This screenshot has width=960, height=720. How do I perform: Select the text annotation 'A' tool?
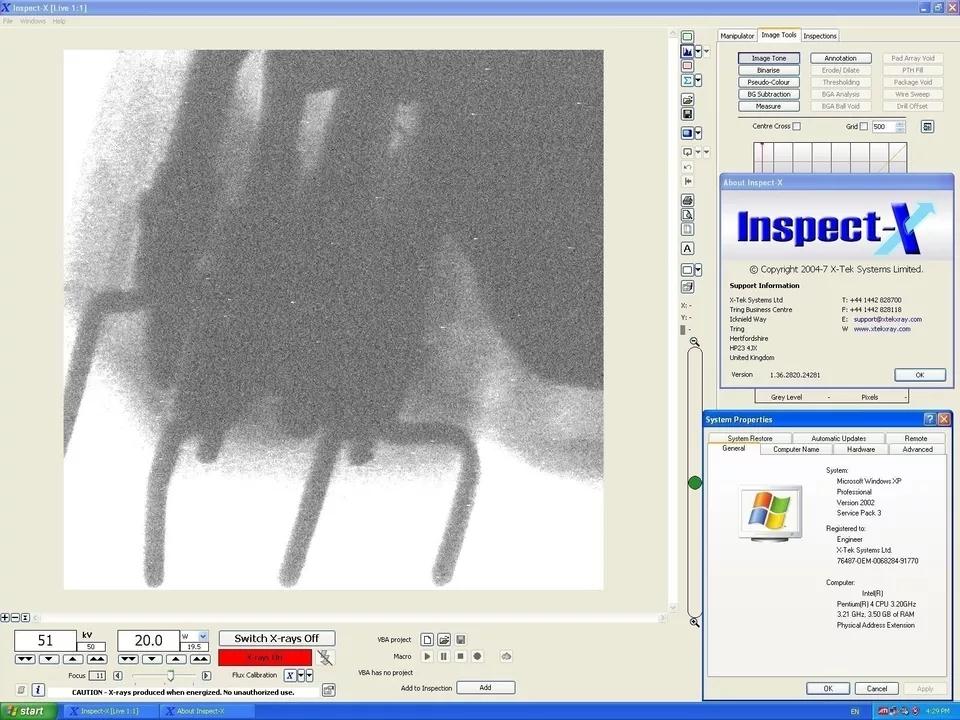(687, 248)
